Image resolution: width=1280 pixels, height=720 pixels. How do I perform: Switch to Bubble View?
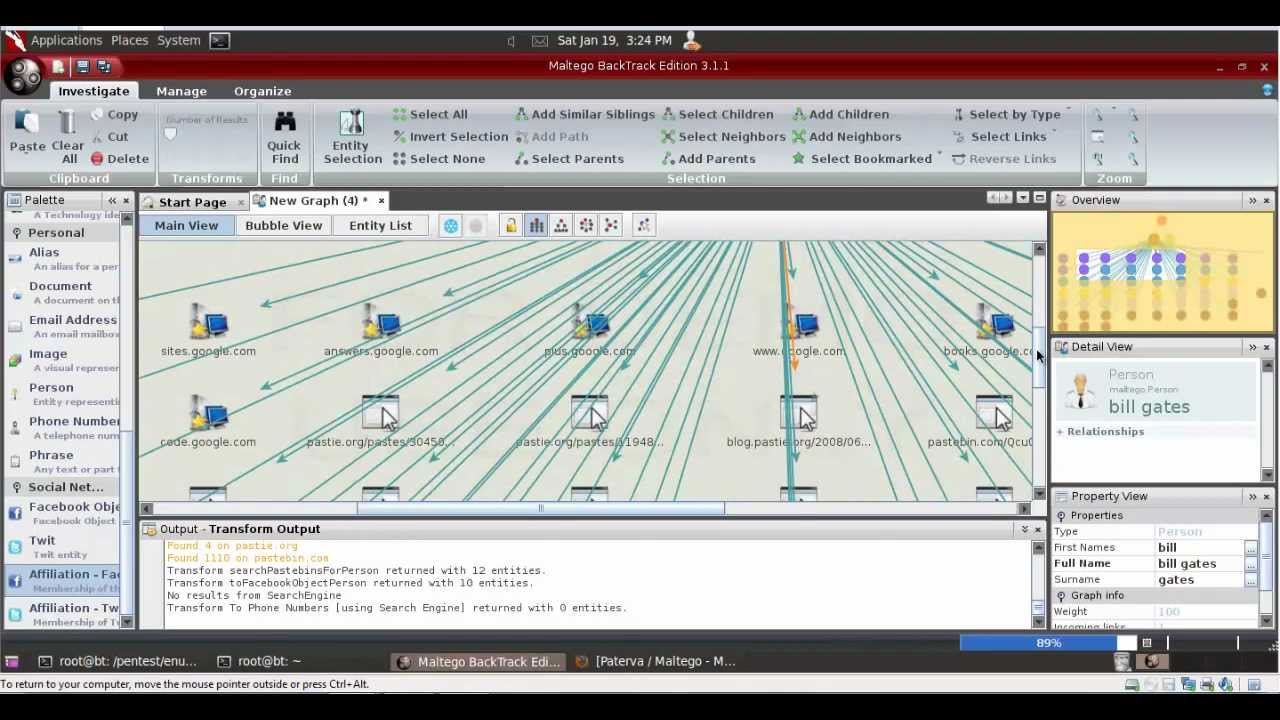284,225
